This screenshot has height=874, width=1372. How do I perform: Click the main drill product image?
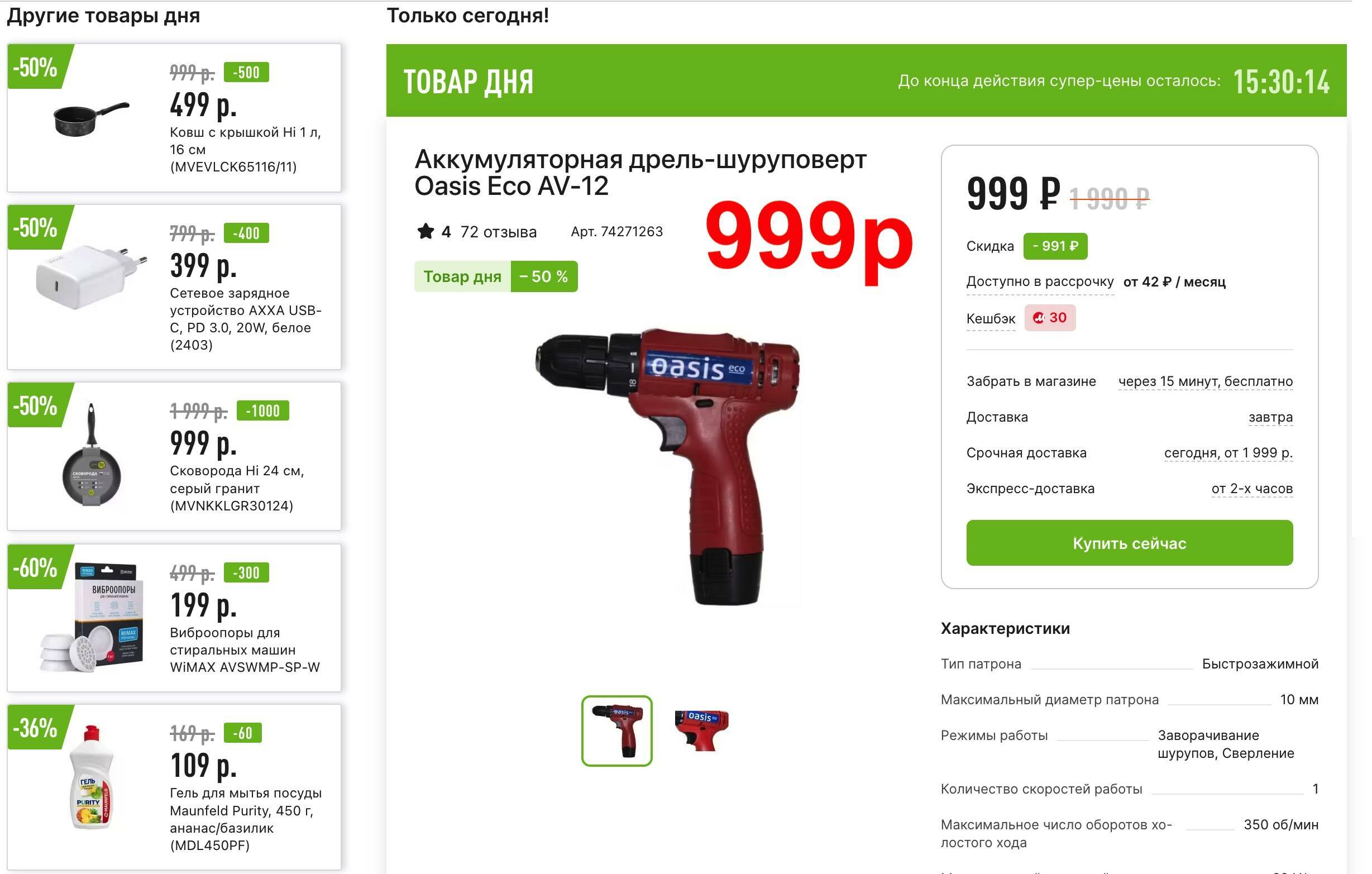click(x=667, y=466)
